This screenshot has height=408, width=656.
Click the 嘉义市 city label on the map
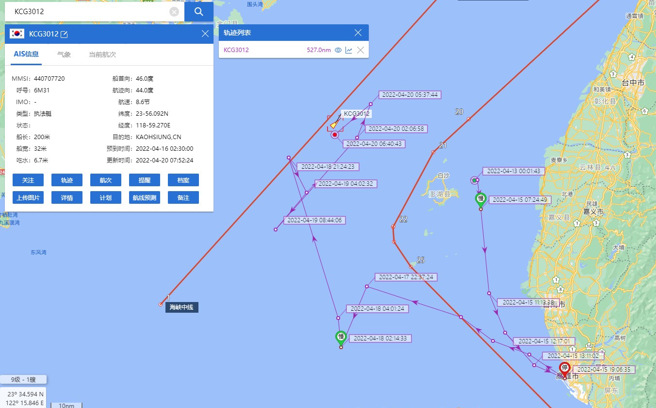pyautogui.click(x=593, y=212)
